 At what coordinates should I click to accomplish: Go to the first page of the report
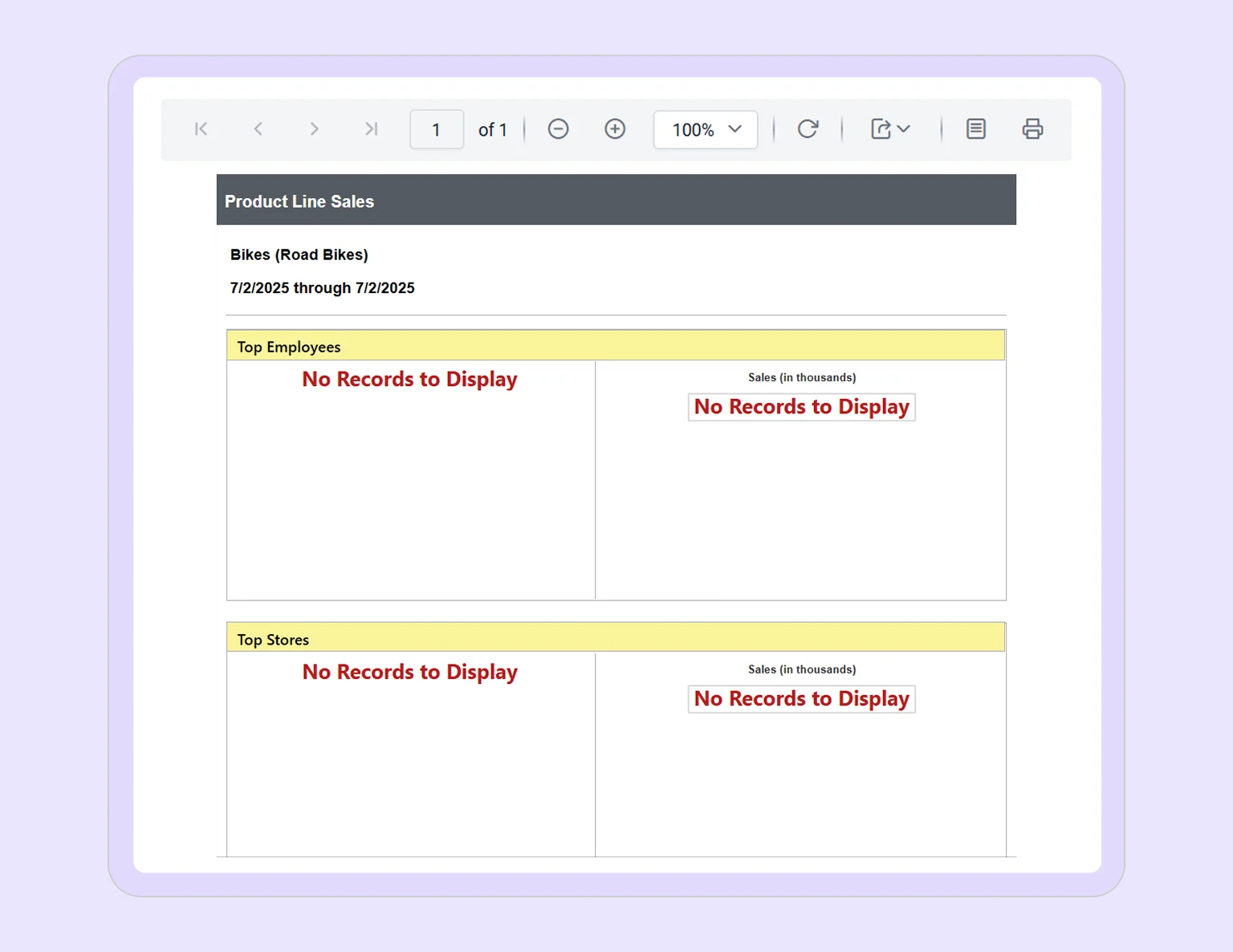[x=201, y=128]
